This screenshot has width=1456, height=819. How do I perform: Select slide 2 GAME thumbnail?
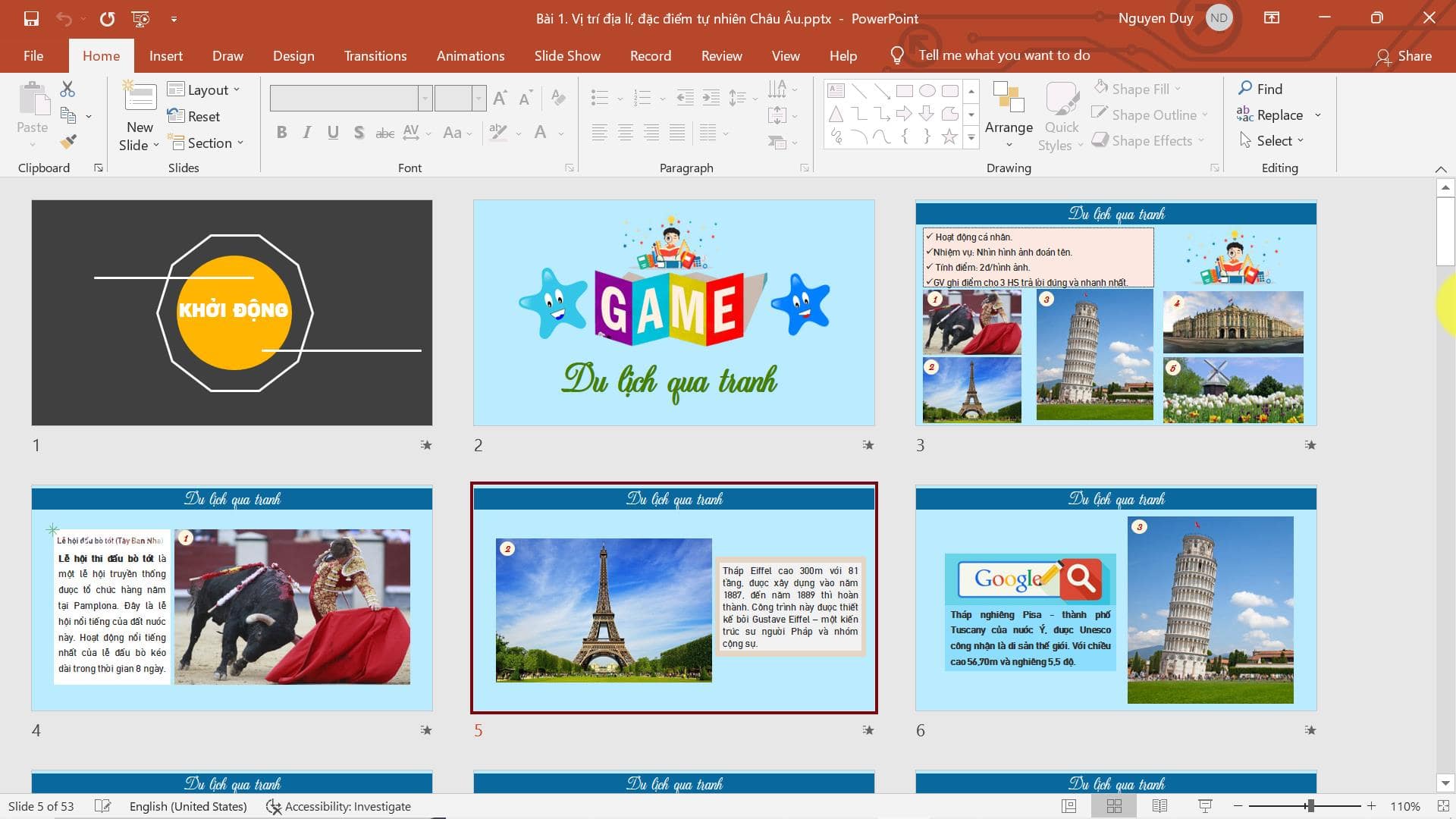673,312
